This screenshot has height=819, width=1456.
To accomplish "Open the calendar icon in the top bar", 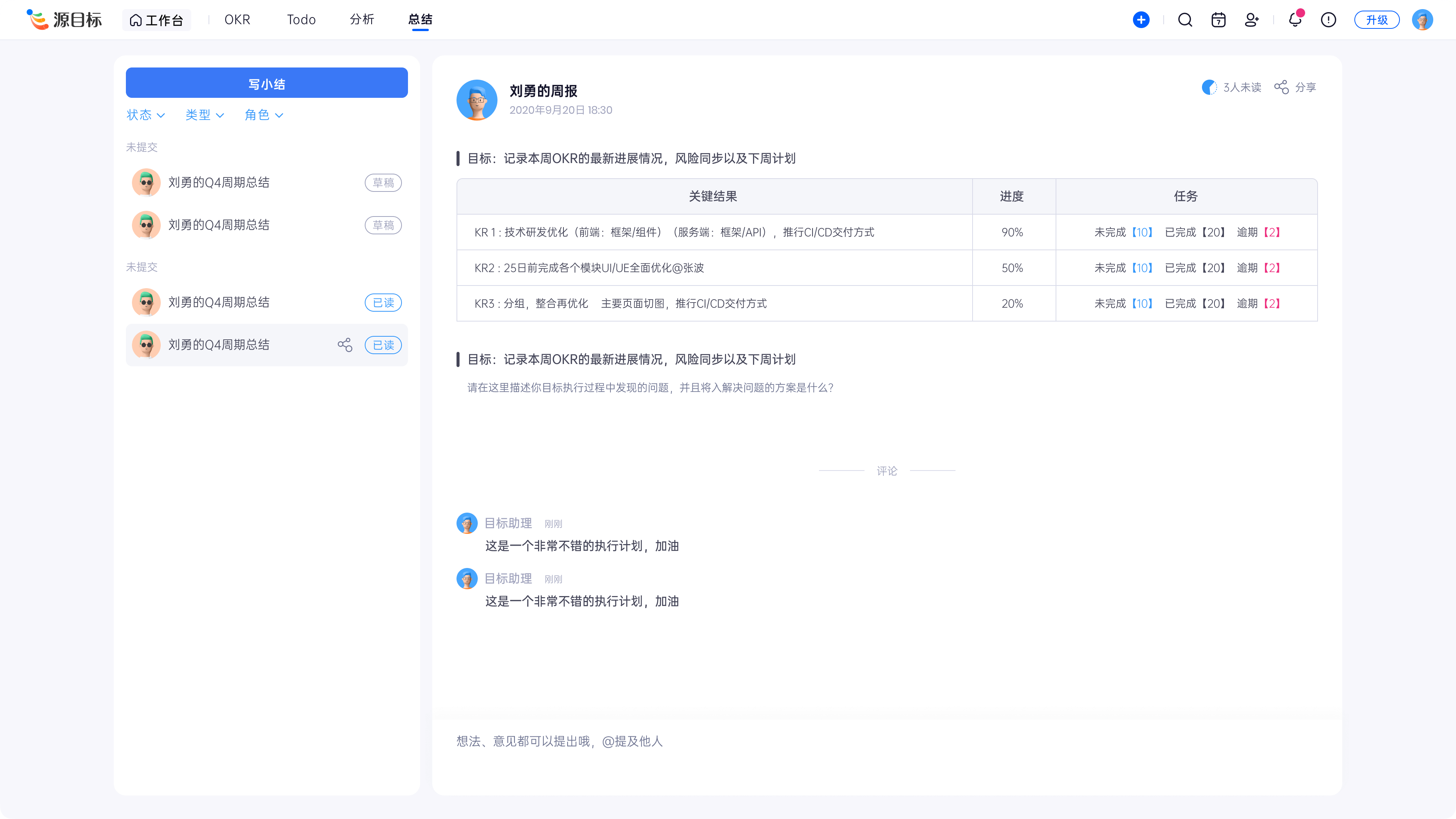I will (x=1219, y=20).
